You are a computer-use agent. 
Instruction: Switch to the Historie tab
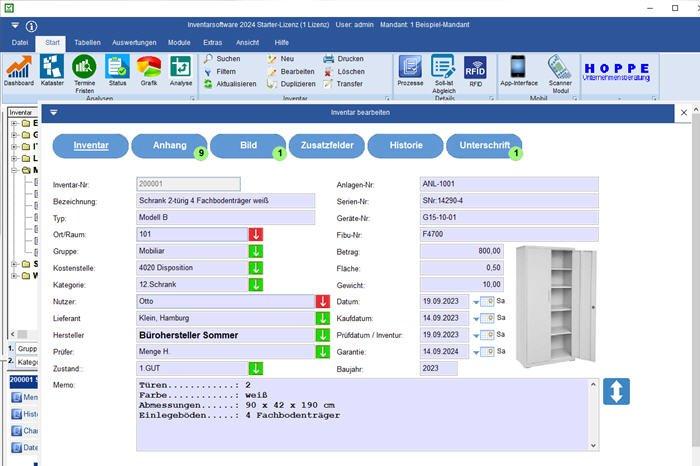(405, 145)
